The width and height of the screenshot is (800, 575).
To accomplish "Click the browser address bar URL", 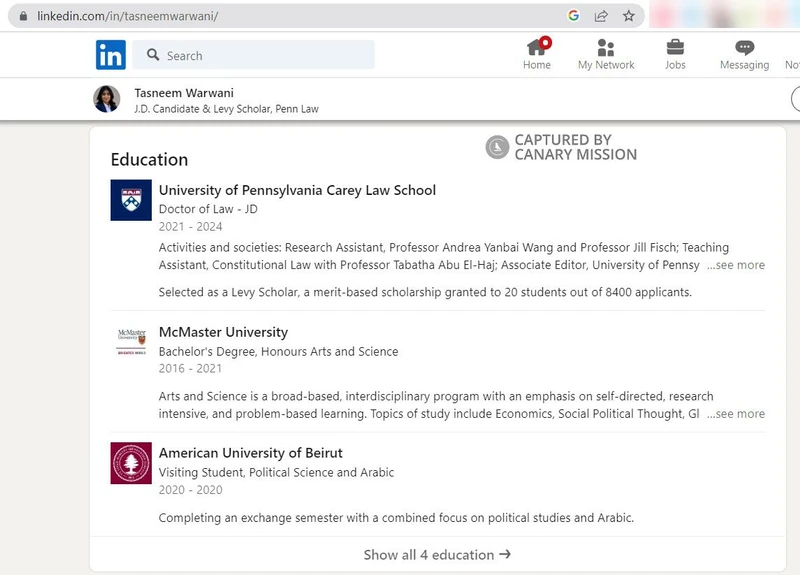I will pos(128,16).
